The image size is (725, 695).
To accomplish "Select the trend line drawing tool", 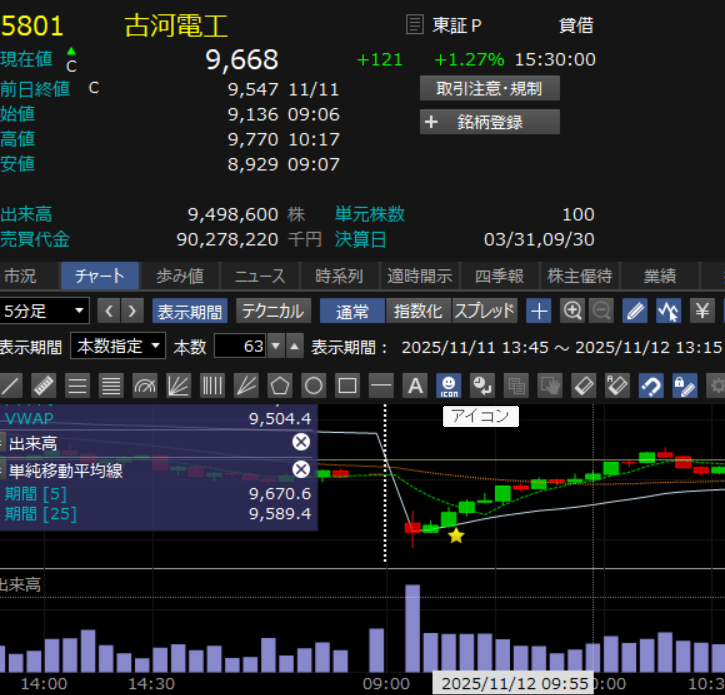I will (x=10, y=385).
